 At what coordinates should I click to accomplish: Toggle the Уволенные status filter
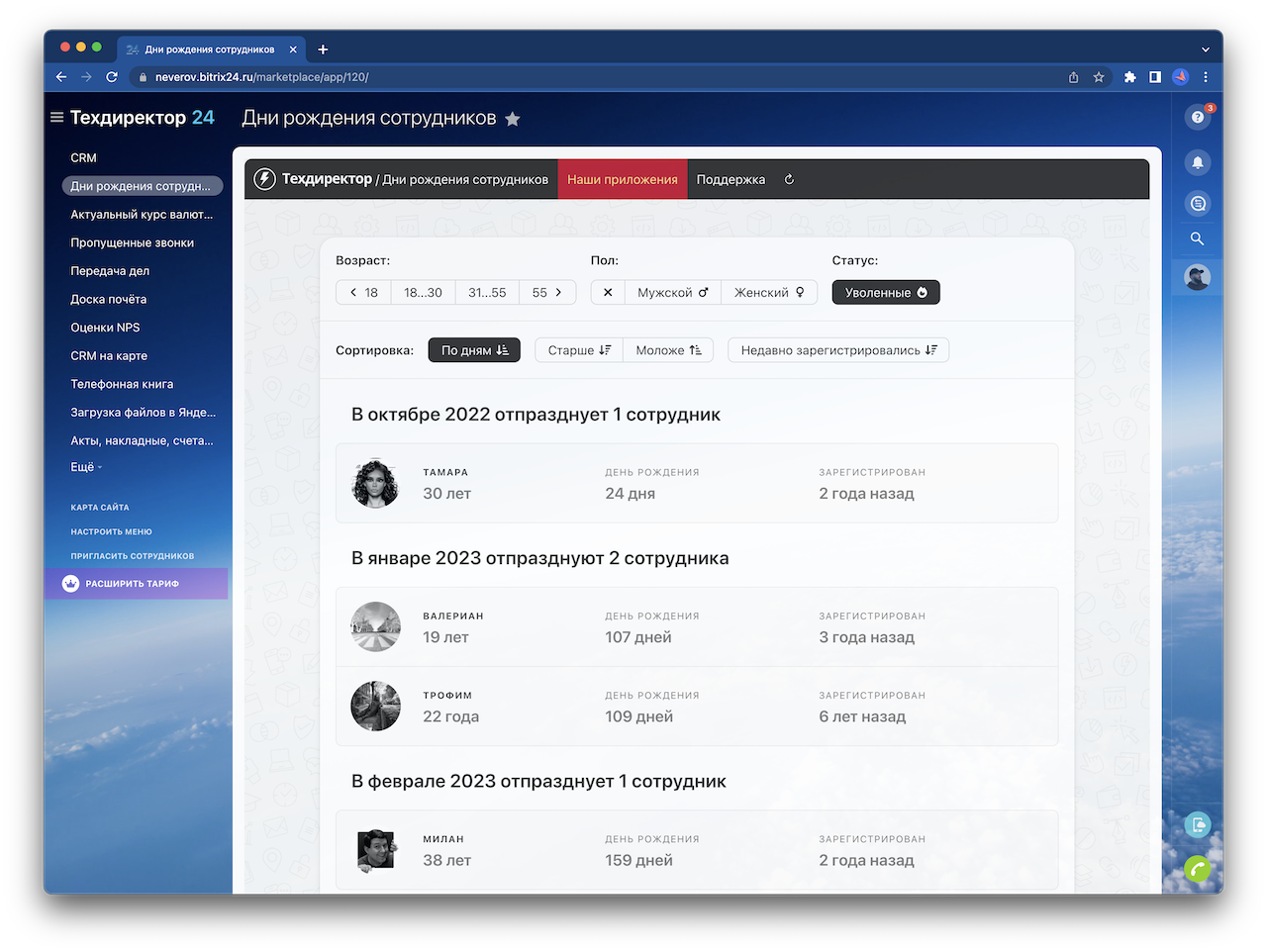click(885, 293)
